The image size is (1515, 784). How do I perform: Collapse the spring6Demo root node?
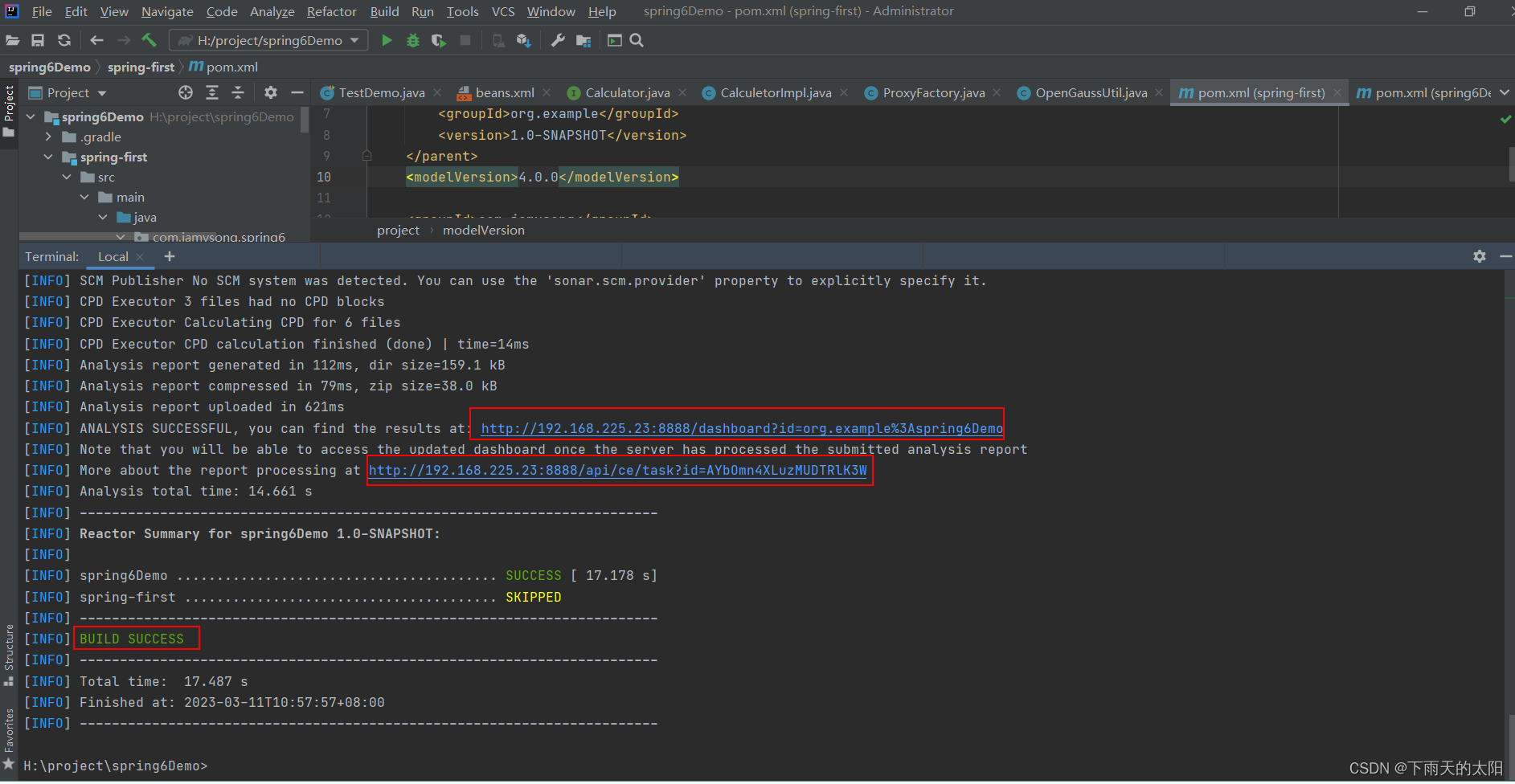tap(31, 116)
